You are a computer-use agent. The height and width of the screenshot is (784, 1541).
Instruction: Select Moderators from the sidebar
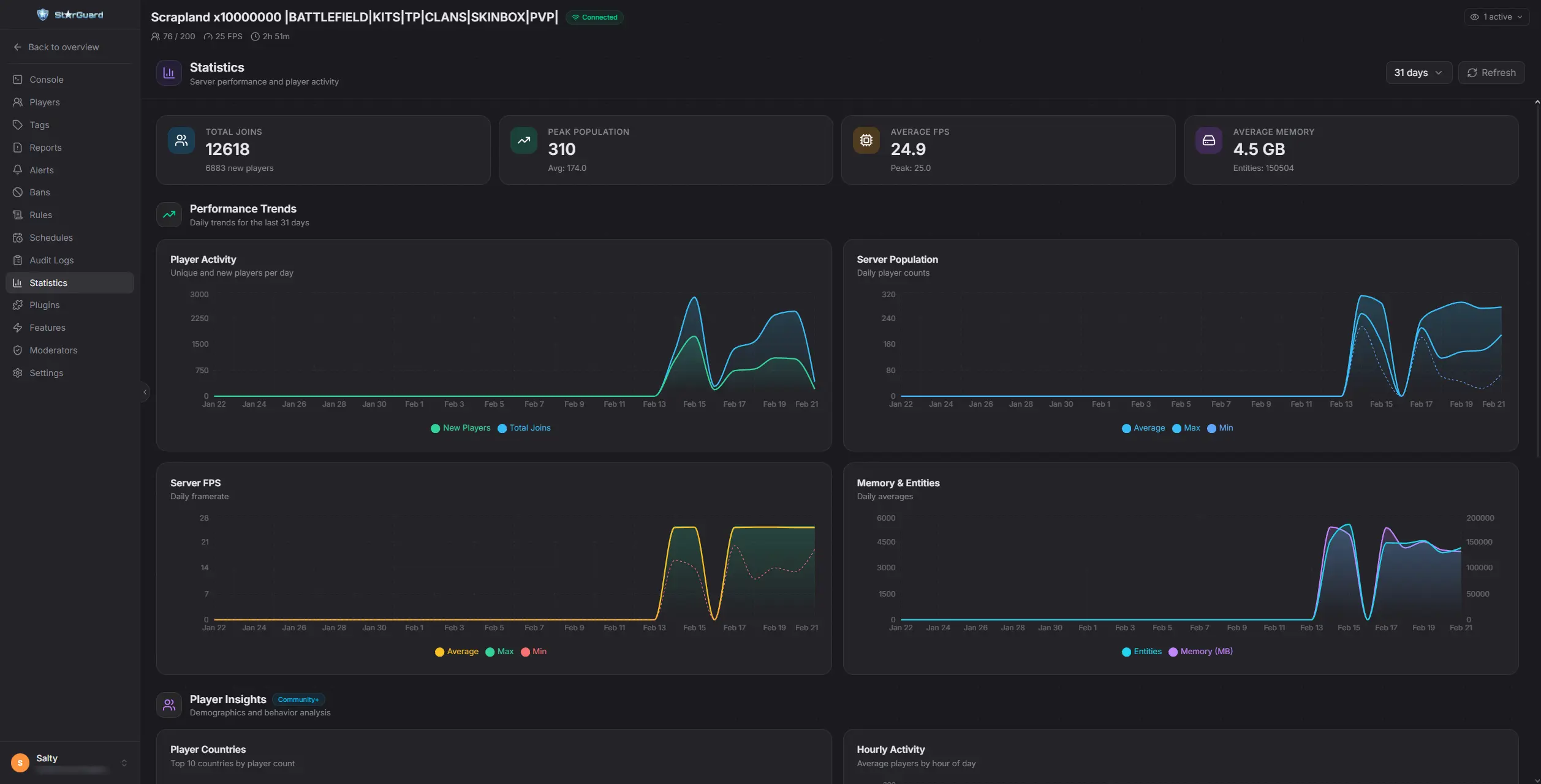point(53,350)
